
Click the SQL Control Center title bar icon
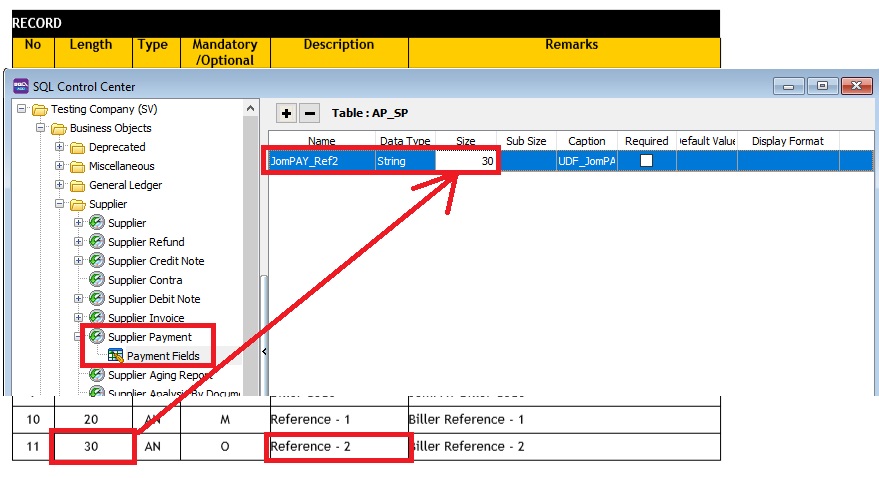[x=20, y=86]
